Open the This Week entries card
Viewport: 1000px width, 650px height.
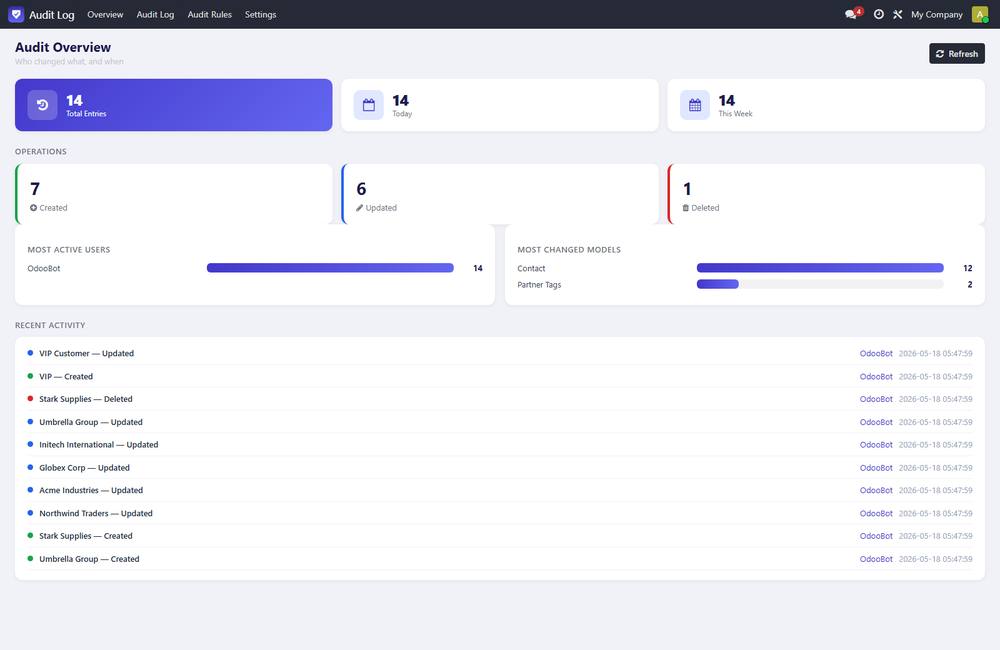826,105
